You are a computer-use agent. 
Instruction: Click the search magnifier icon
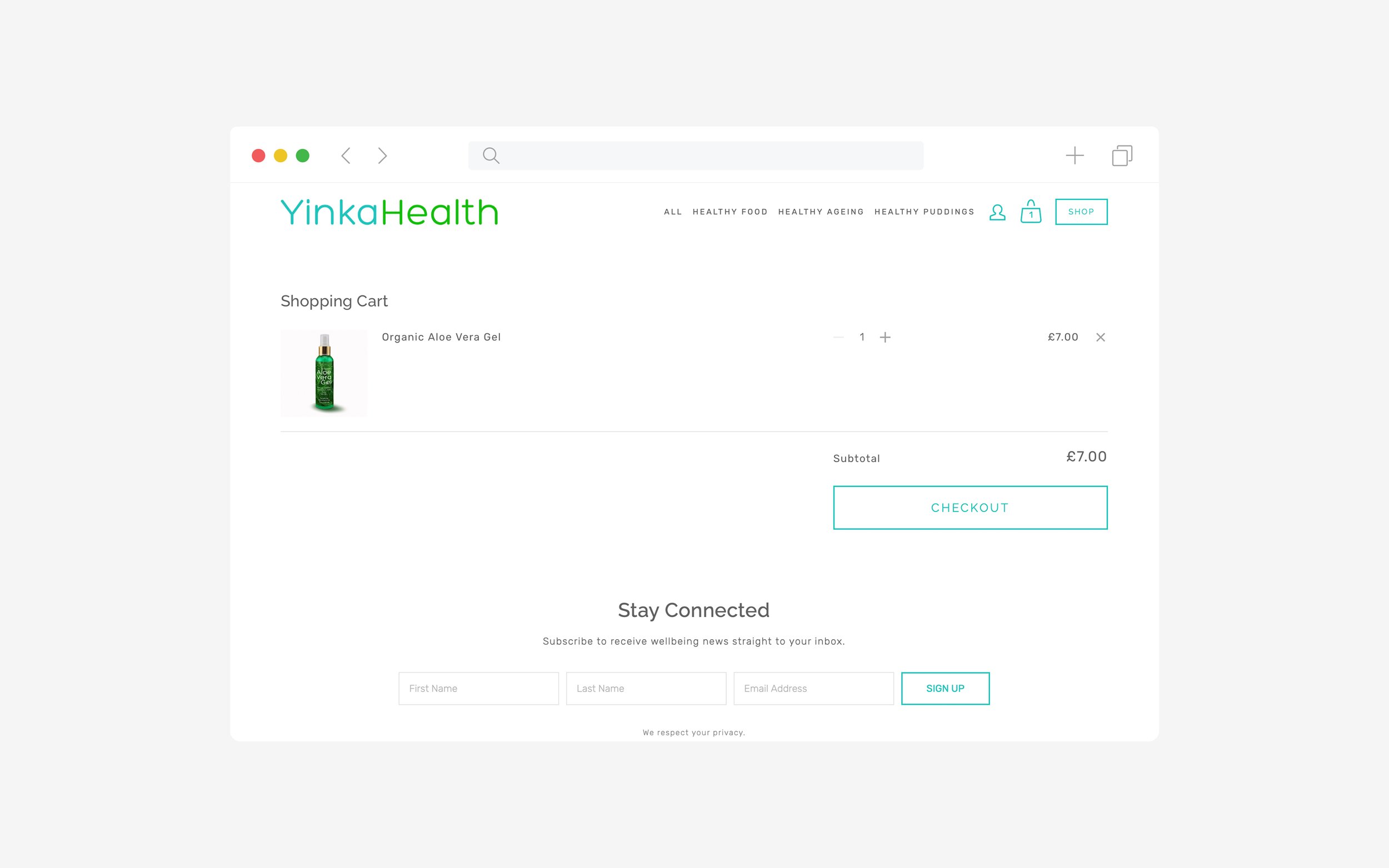point(490,155)
